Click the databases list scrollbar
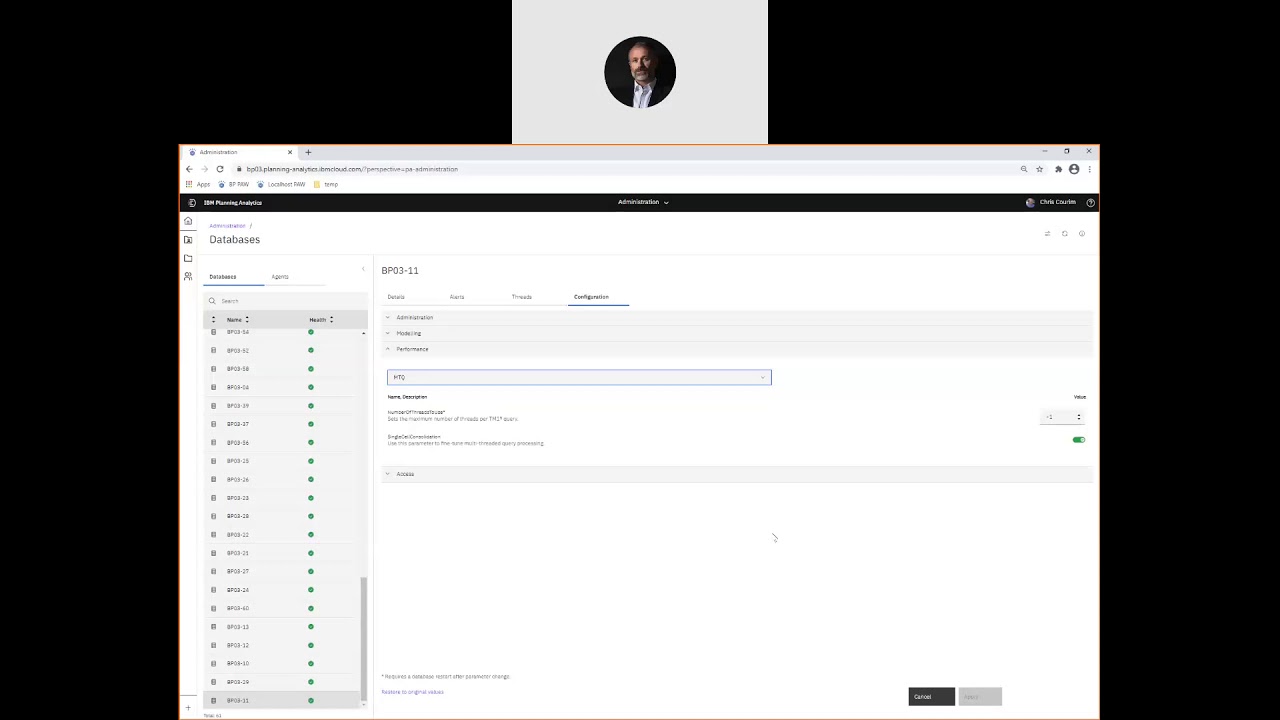The height and width of the screenshot is (720, 1280). tap(363, 638)
